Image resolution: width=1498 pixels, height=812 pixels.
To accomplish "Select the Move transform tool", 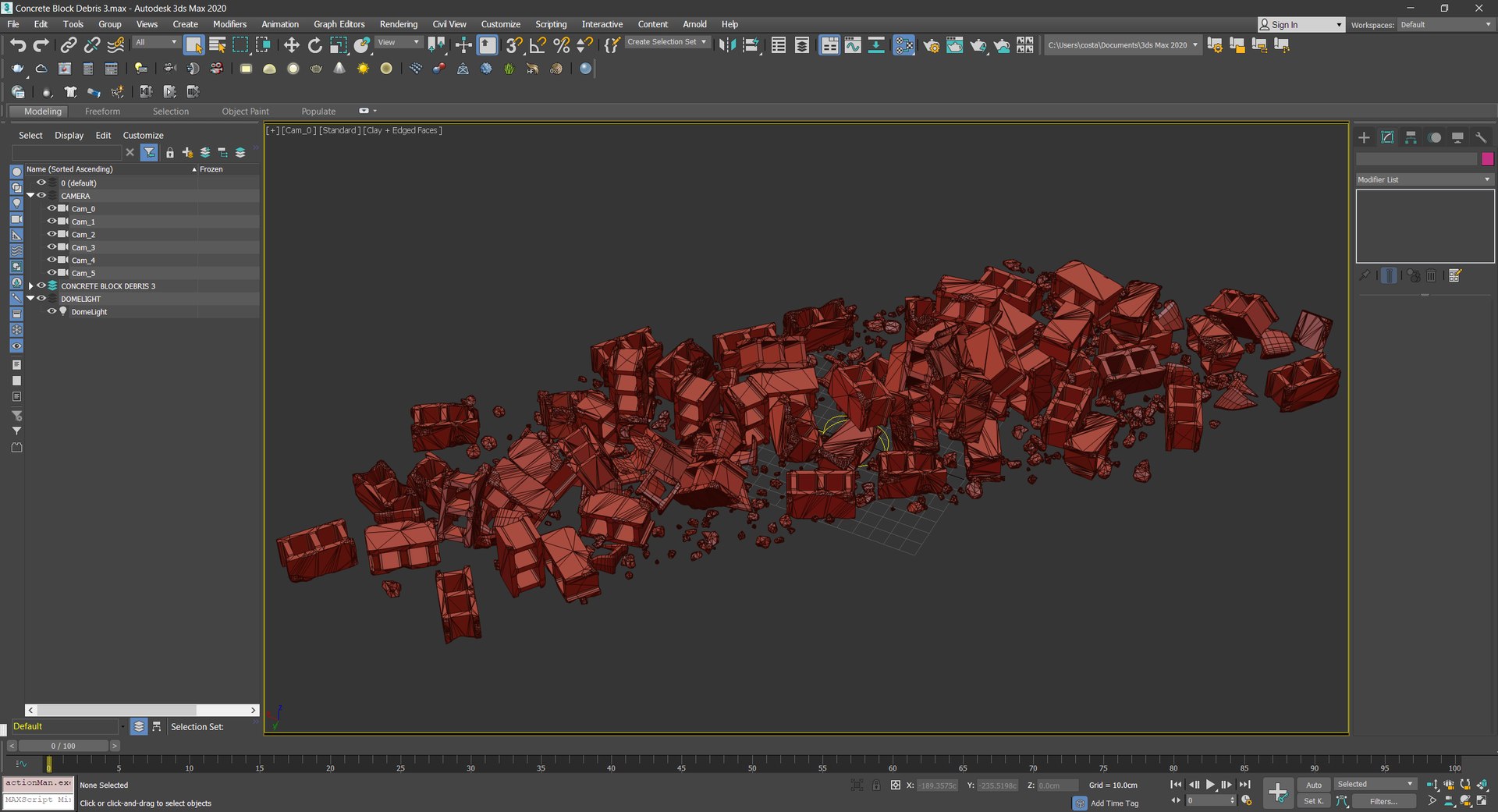I will tap(291, 45).
